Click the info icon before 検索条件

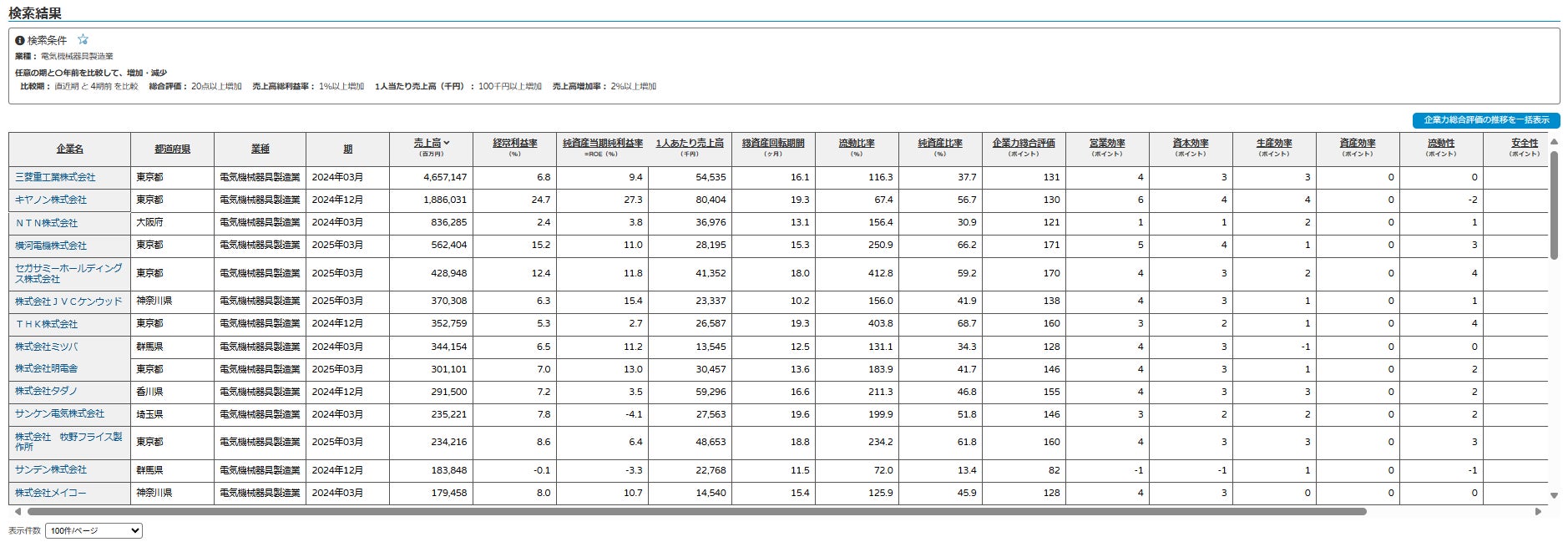coord(20,40)
